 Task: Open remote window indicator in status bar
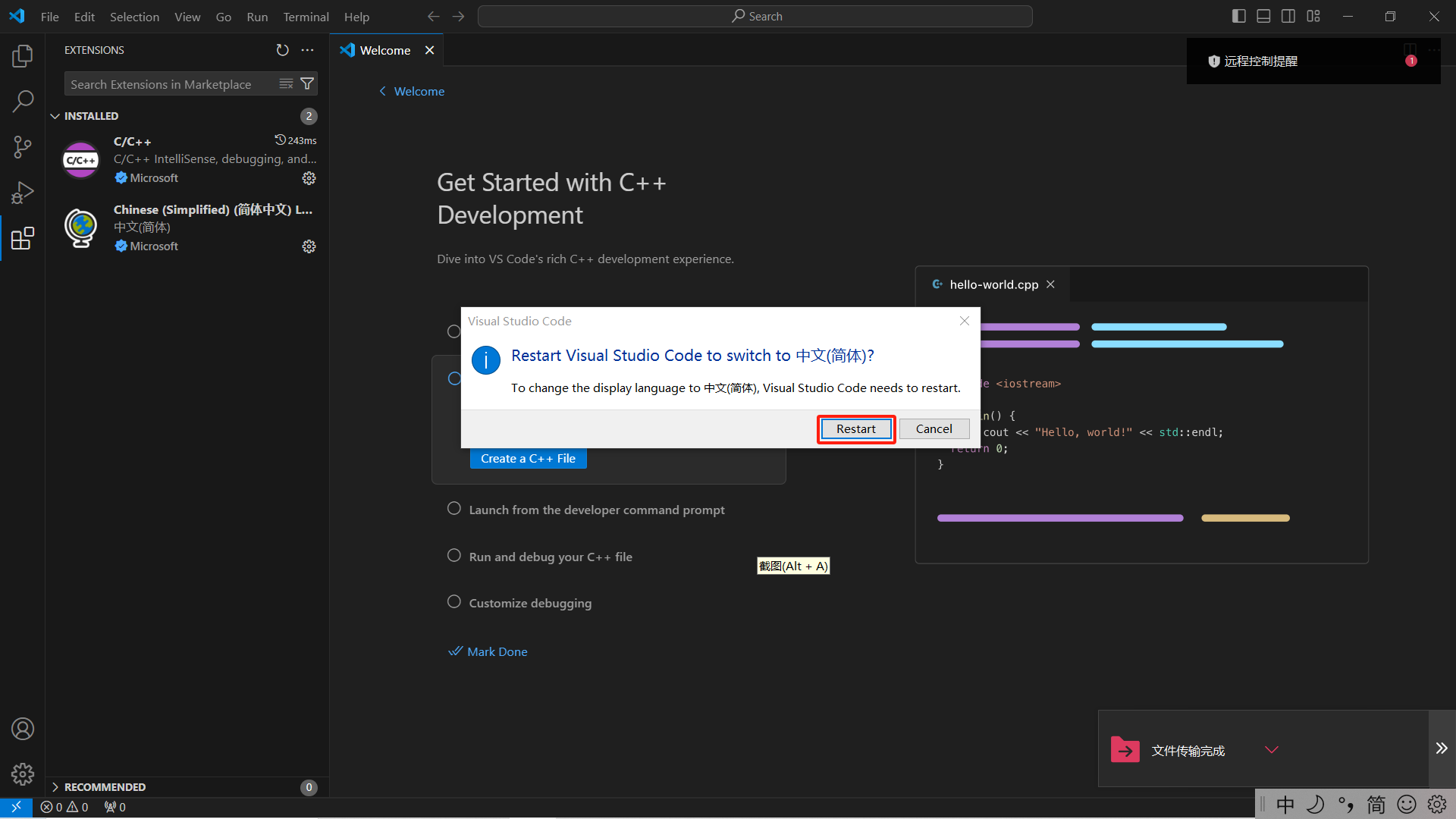click(16, 807)
